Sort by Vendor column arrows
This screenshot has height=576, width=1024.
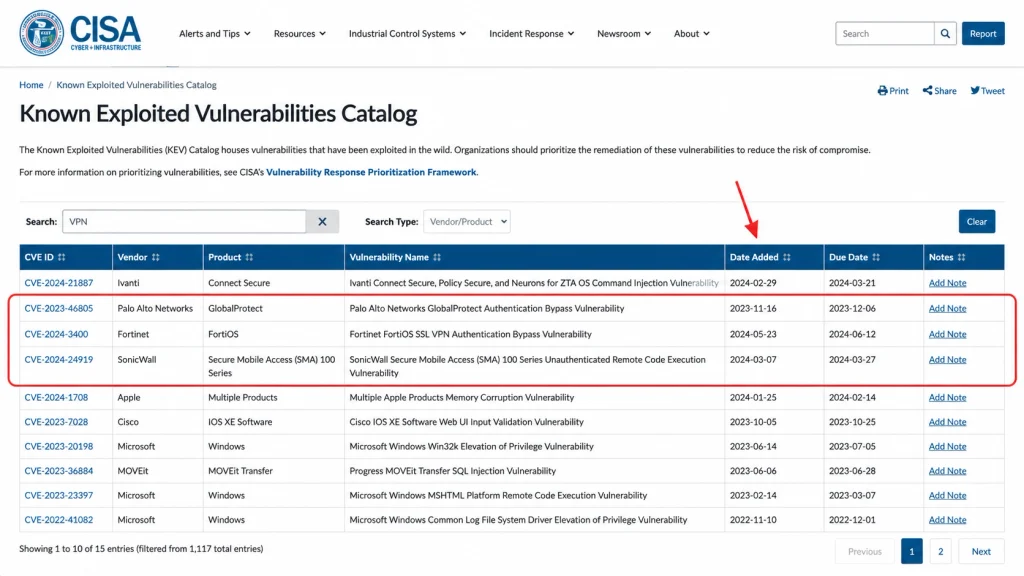coord(155,257)
